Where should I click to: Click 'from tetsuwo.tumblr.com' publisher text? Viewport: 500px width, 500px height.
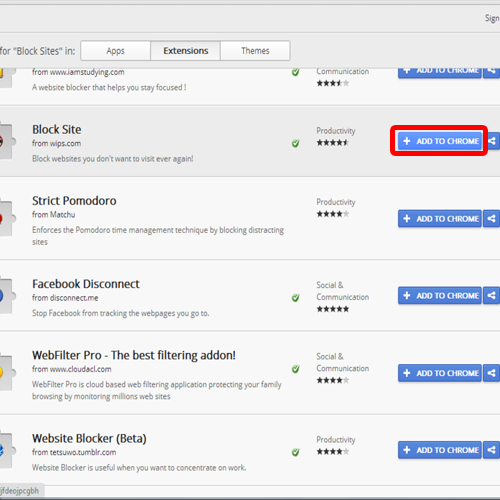pyautogui.click(x=74, y=452)
